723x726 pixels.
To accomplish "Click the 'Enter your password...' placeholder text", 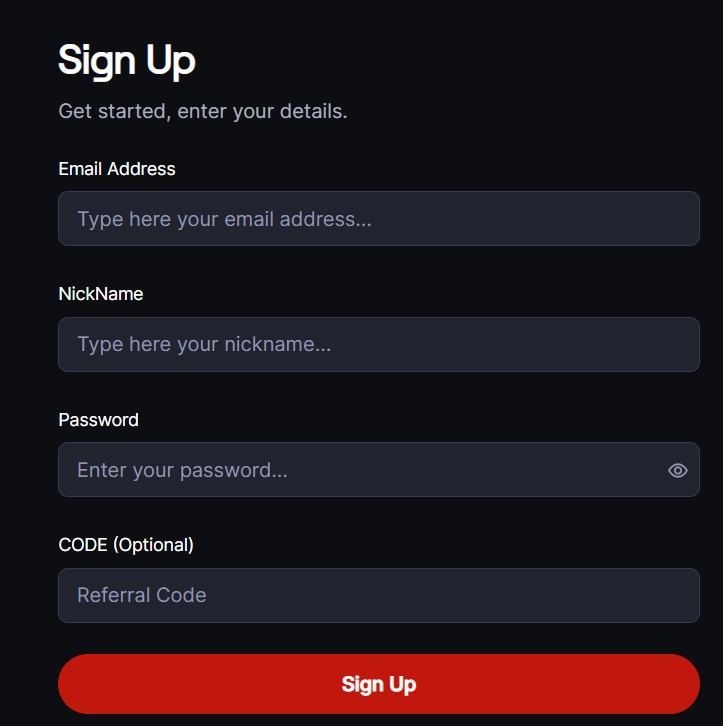I will pyautogui.click(x=182, y=470).
